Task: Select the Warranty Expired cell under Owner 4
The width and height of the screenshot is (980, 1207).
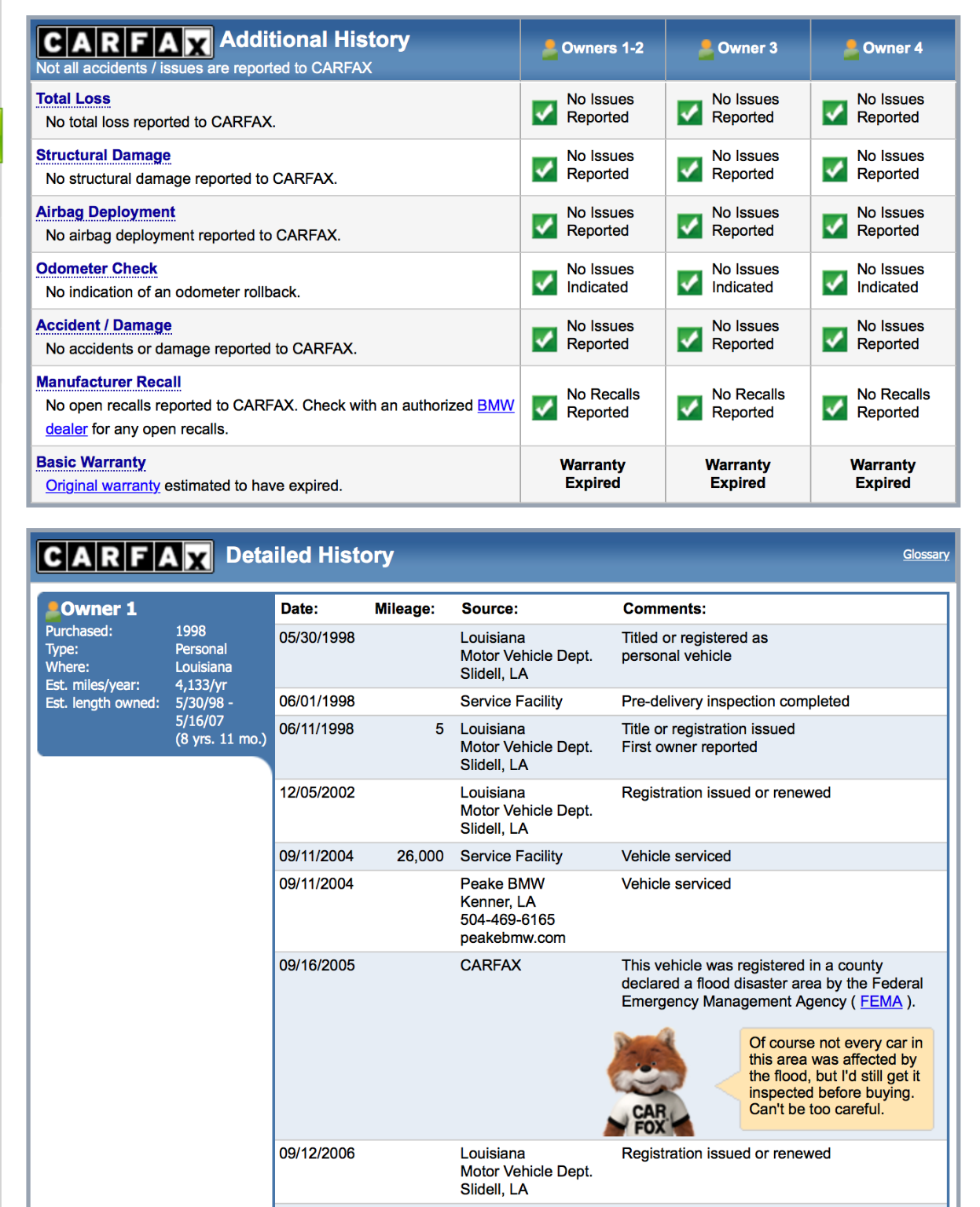Action: (883, 474)
